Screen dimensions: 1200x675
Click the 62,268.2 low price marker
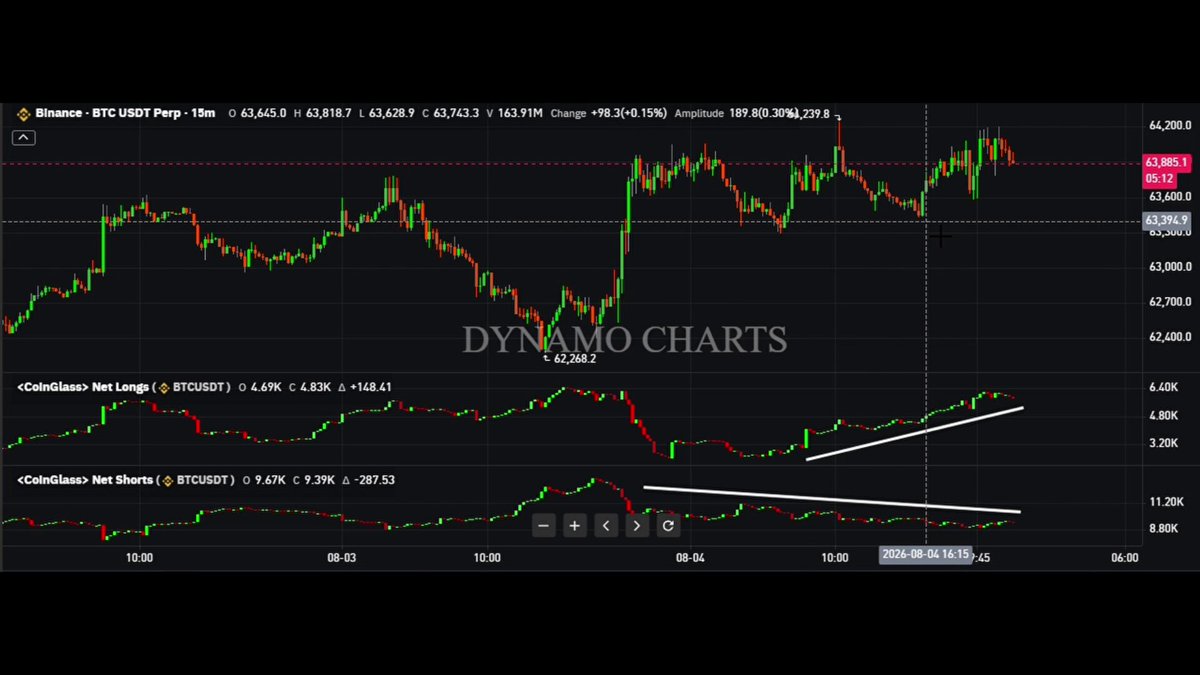pyautogui.click(x=574, y=358)
